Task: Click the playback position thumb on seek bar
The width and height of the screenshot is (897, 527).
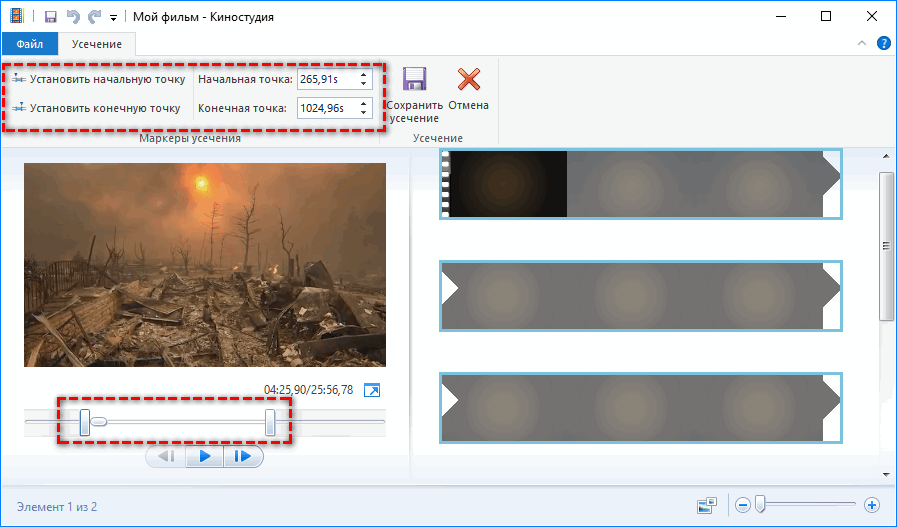Action: 99,422
